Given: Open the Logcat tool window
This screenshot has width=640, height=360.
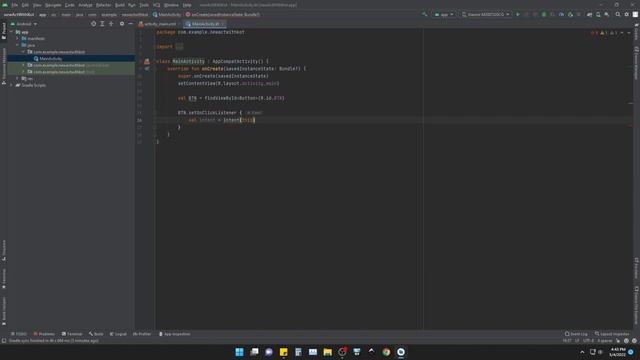Looking at the screenshot, I should click(118, 334).
